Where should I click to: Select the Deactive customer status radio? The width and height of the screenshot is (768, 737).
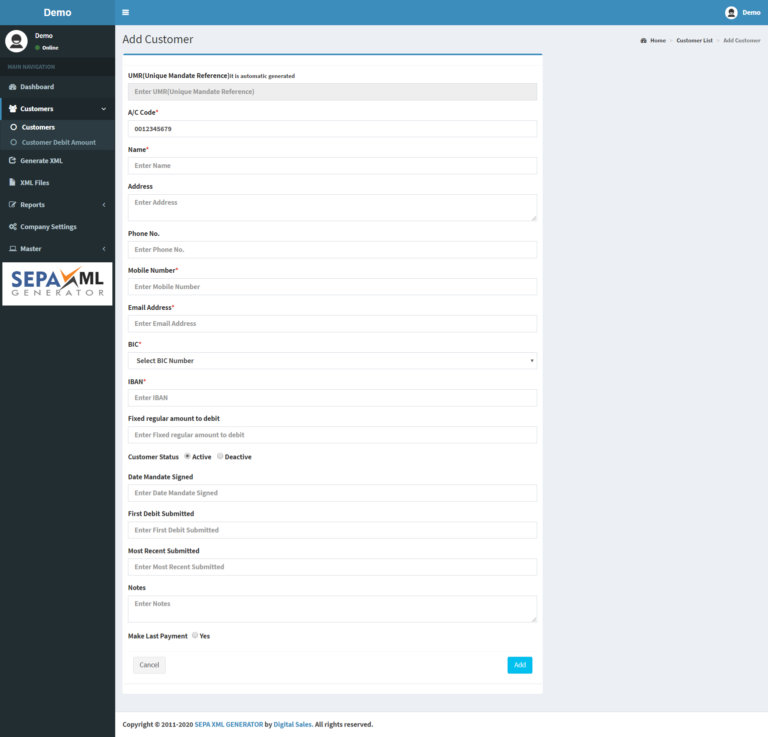pyautogui.click(x=220, y=456)
